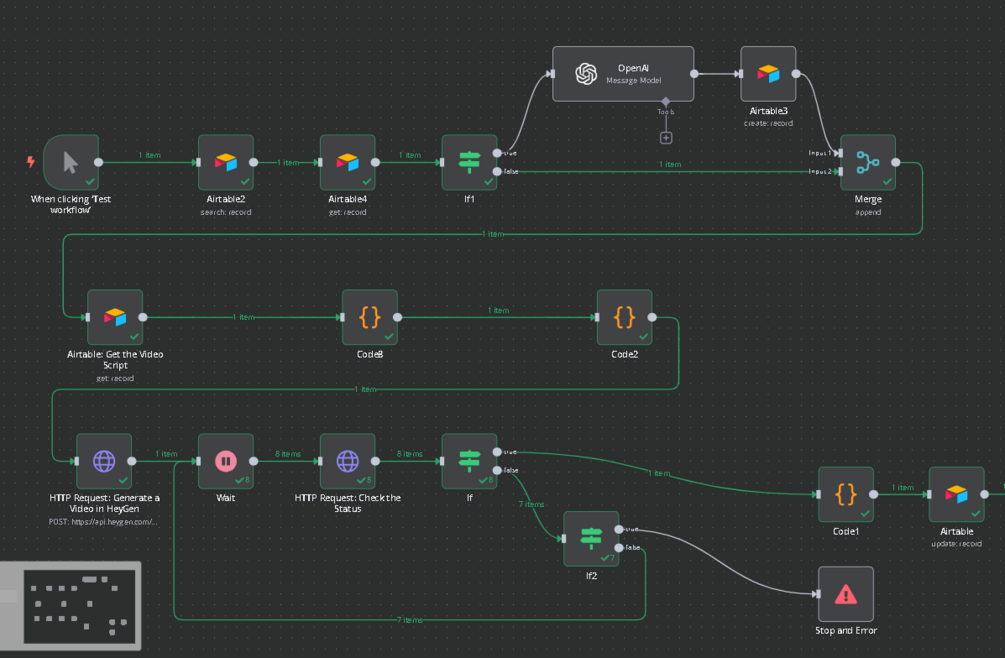
Task: Open HTTP Request: Generate a Video in HeyGen
Action: (x=103, y=461)
